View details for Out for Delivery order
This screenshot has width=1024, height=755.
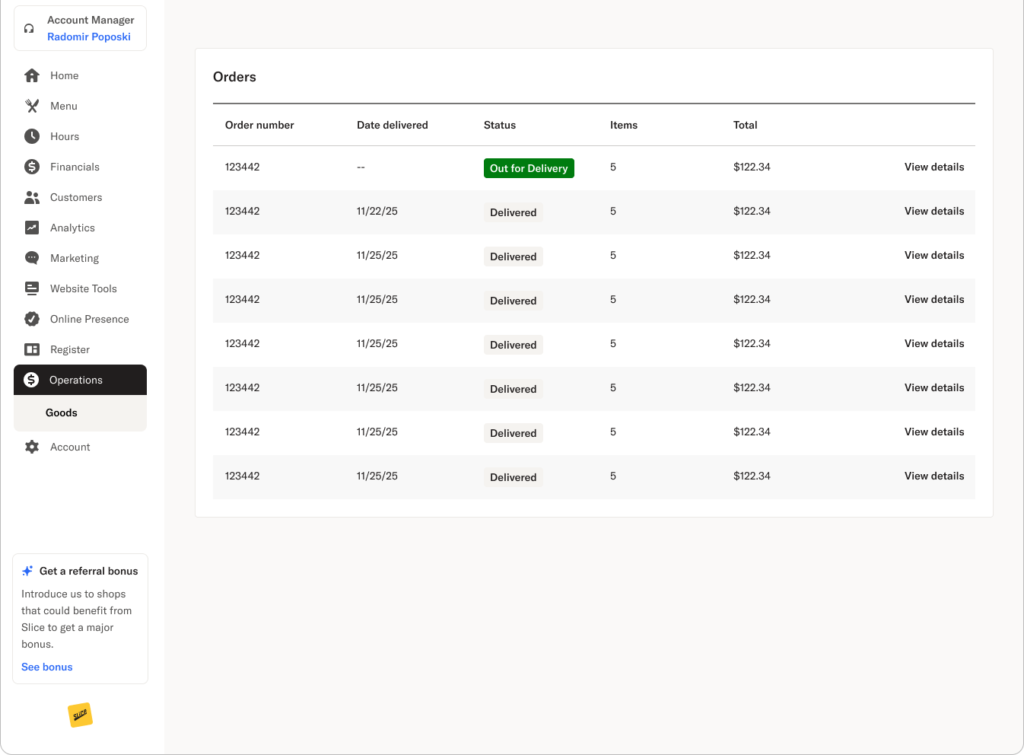point(934,167)
